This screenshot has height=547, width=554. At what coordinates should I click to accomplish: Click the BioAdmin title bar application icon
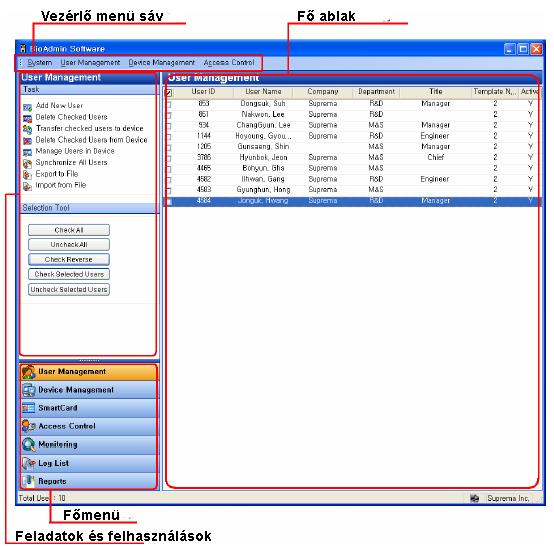tap(23, 48)
